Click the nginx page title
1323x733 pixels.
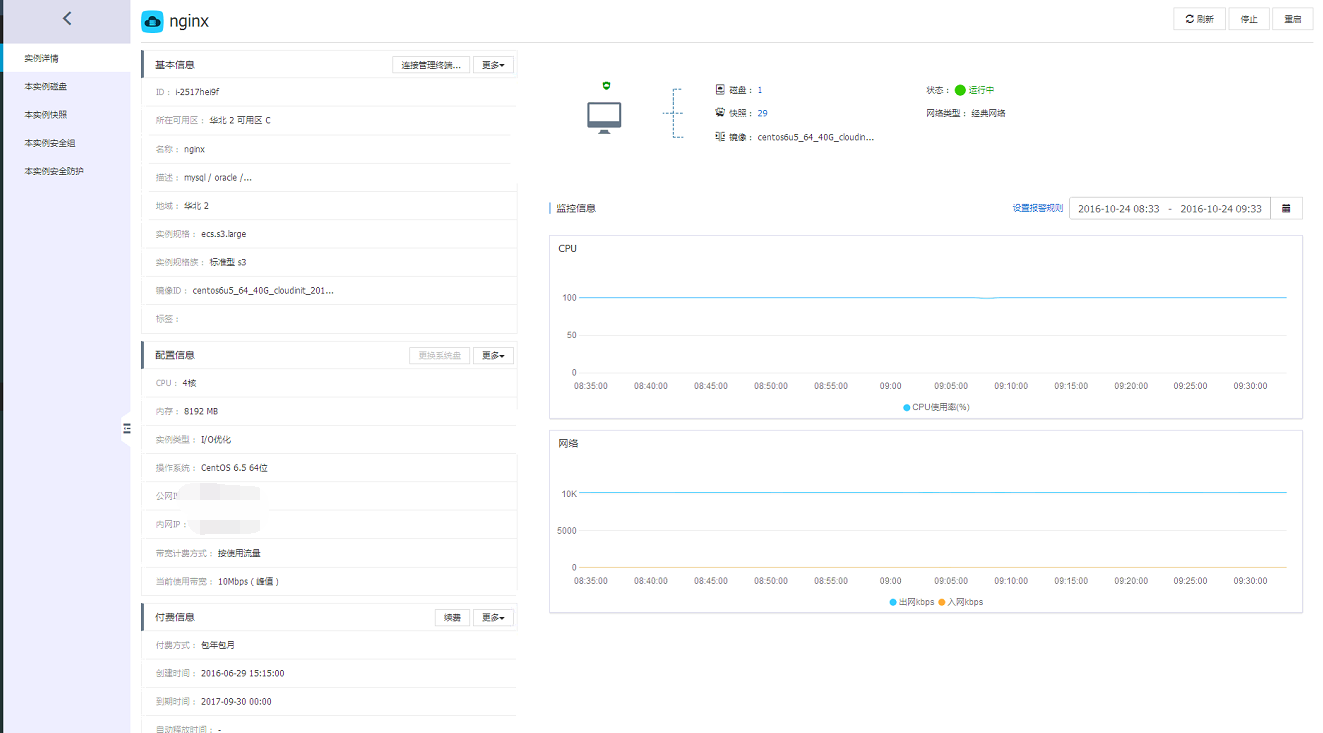189,21
